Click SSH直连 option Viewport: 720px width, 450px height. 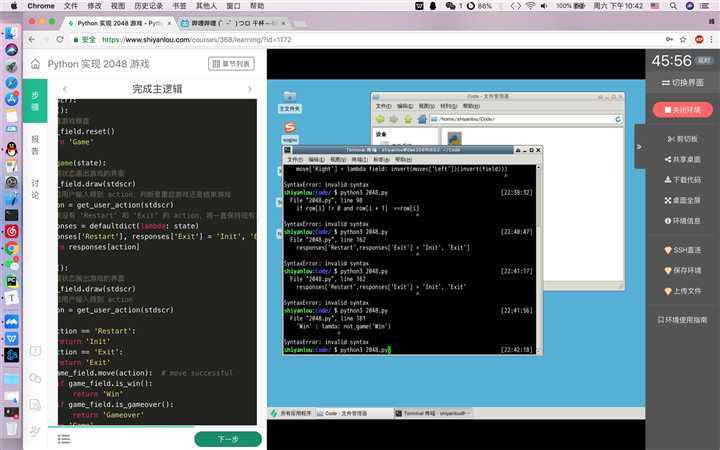click(x=683, y=250)
